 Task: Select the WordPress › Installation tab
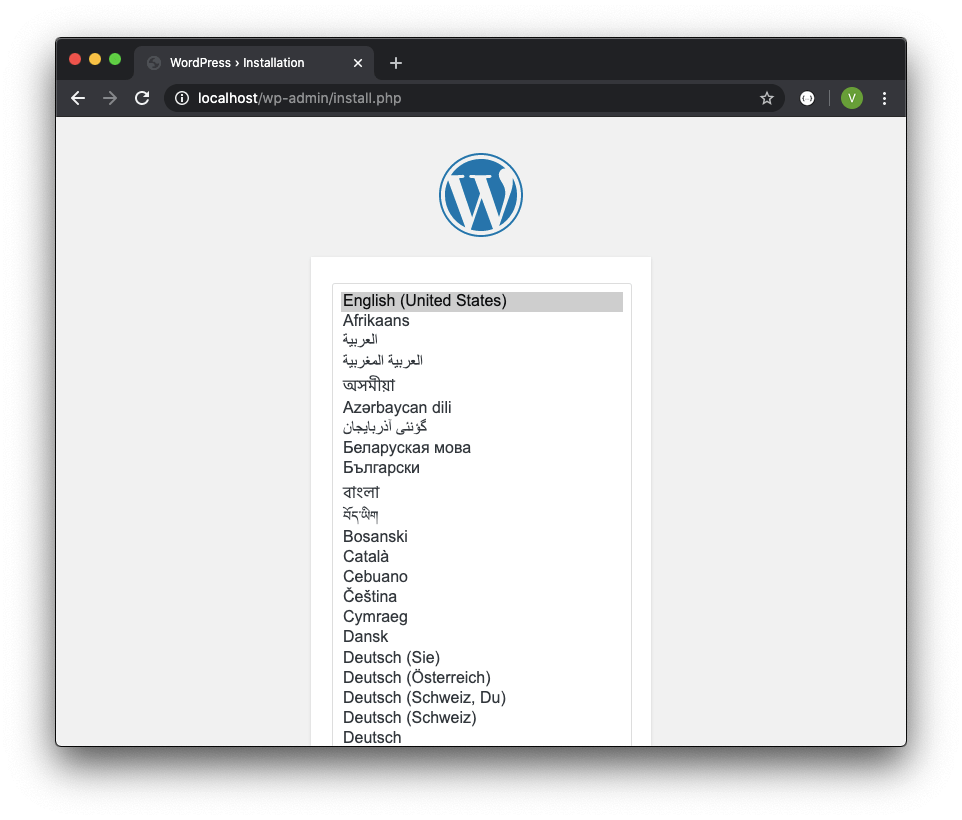[254, 63]
